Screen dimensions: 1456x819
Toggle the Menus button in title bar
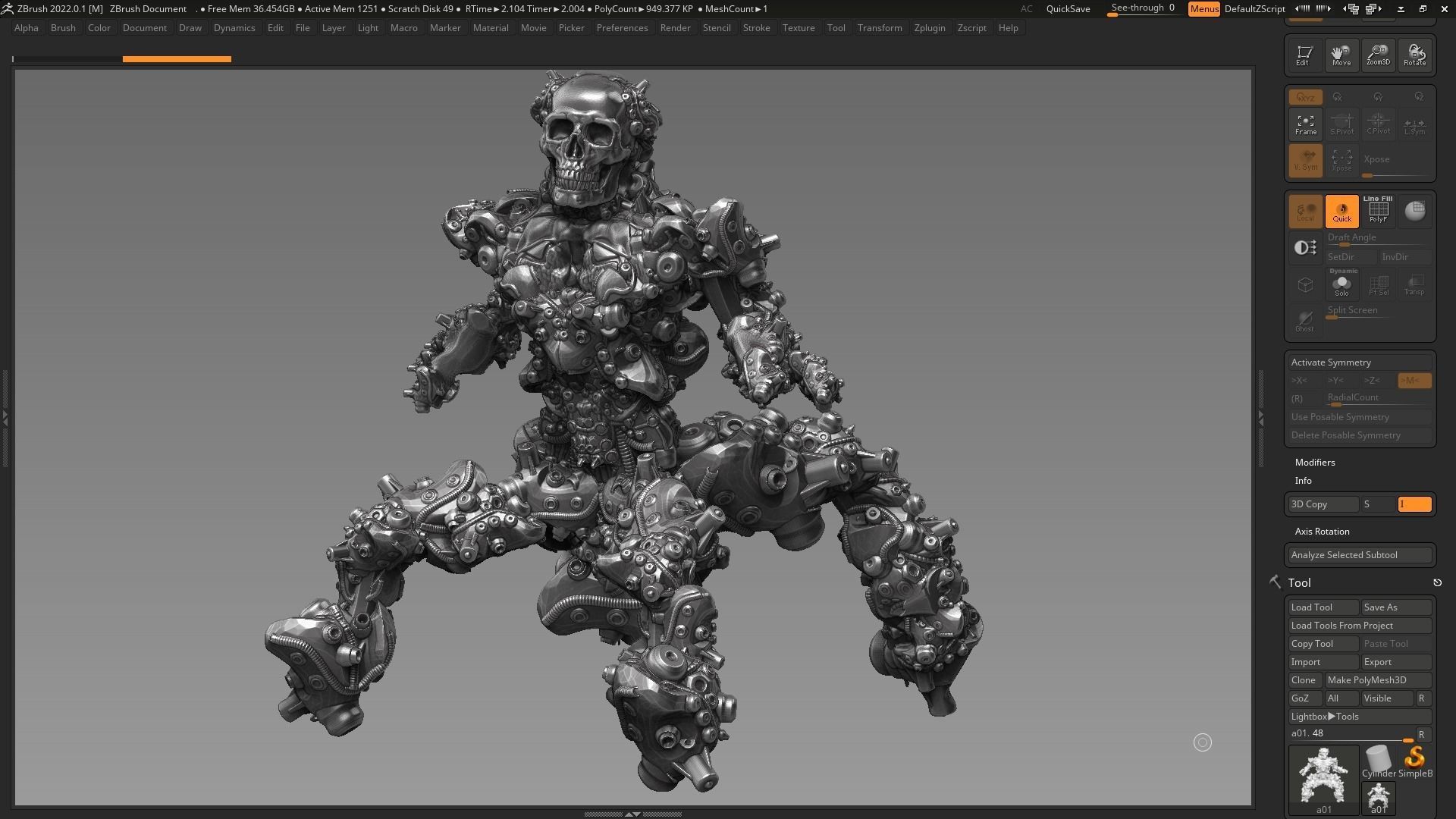click(1203, 8)
